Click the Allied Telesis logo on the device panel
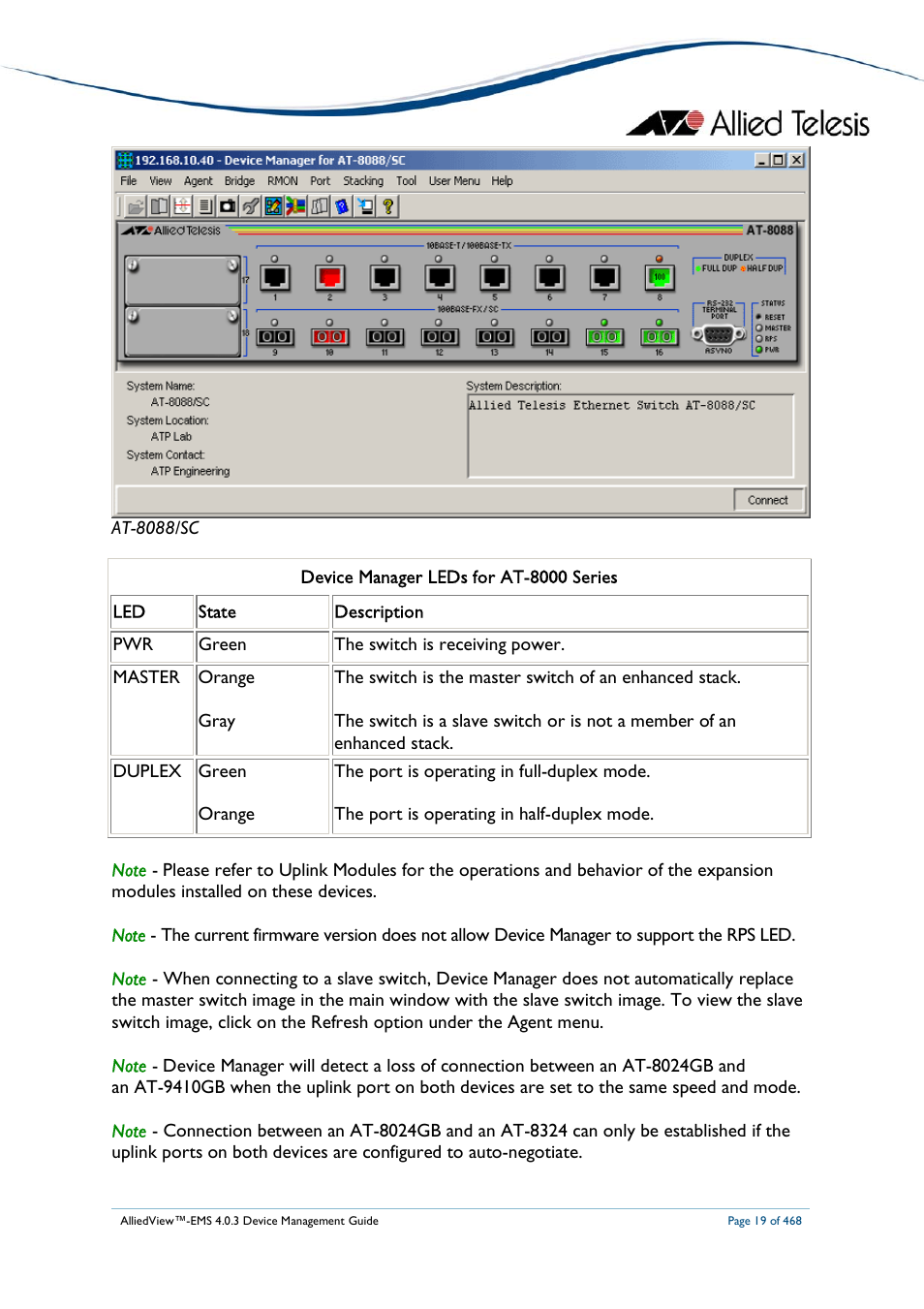Image resolution: width=924 pixels, height=1309 pixels. 171,231
